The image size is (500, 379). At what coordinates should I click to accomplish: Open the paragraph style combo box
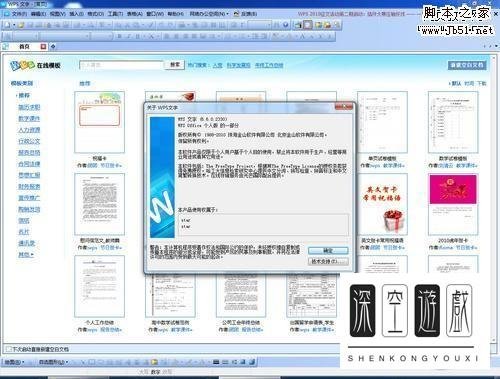tap(25, 36)
